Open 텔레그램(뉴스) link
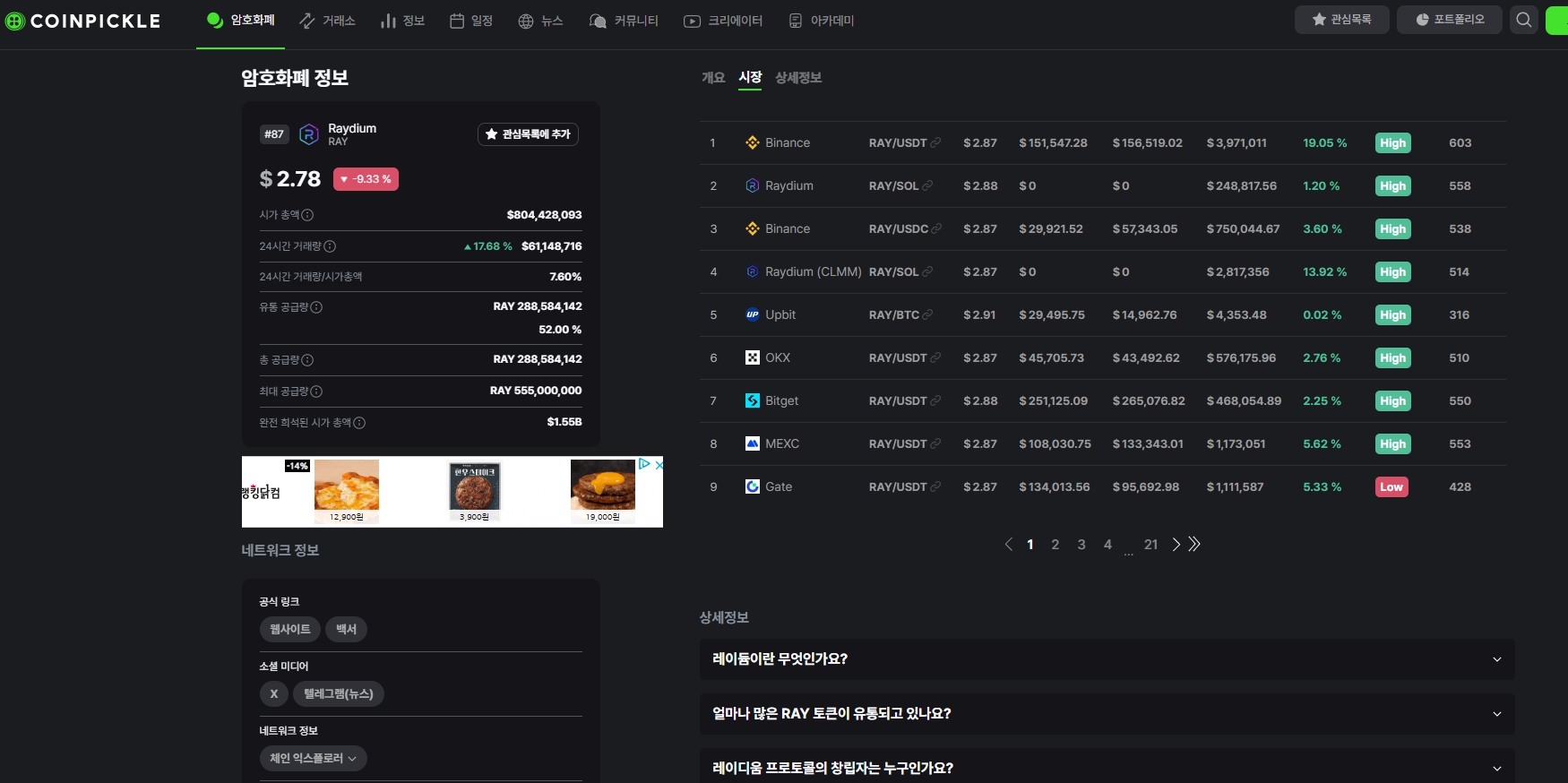This screenshot has height=783, width=1568. (x=339, y=693)
